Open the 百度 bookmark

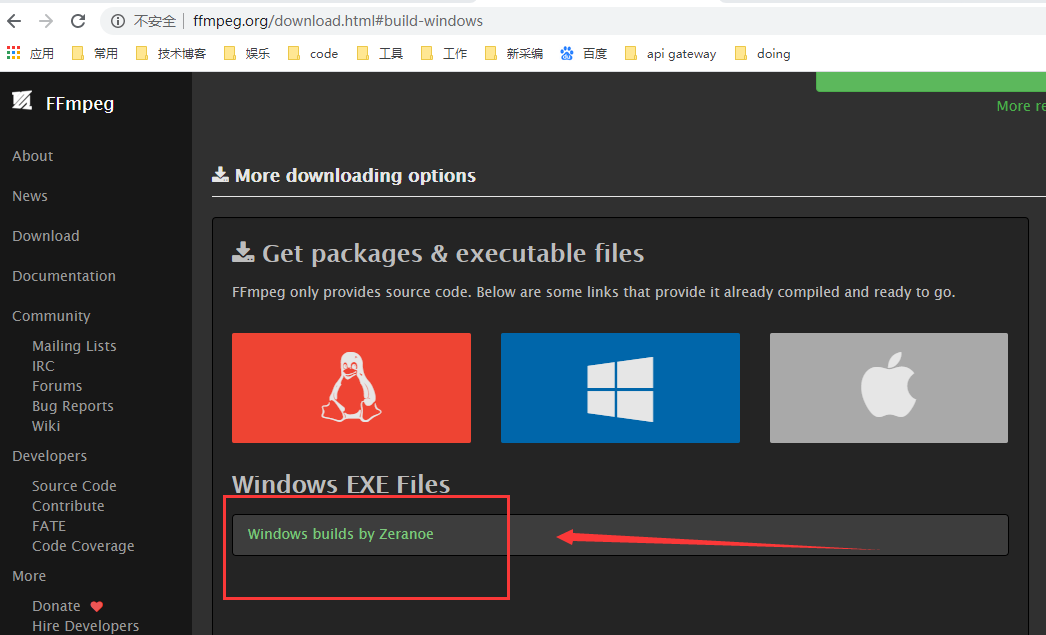(x=584, y=53)
